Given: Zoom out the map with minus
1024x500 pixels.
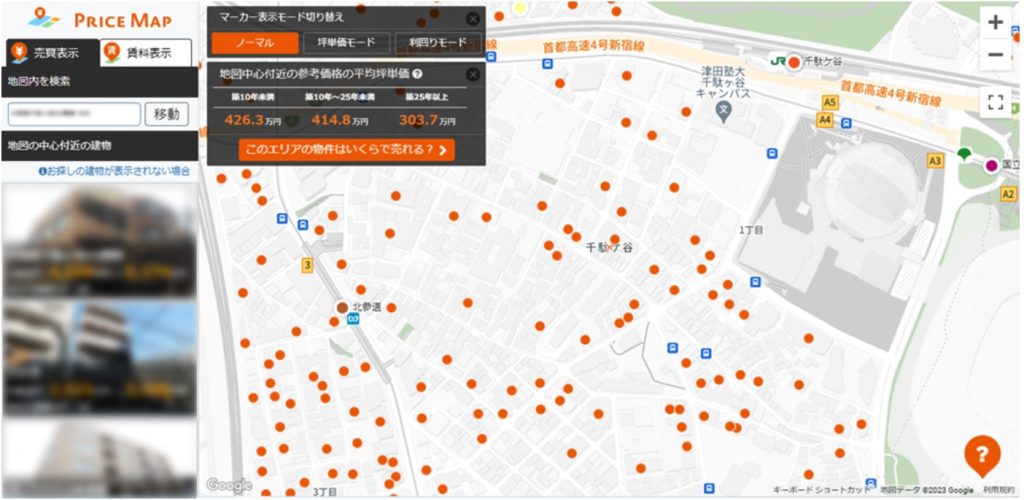Looking at the screenshot, I should tap(995, 54).
